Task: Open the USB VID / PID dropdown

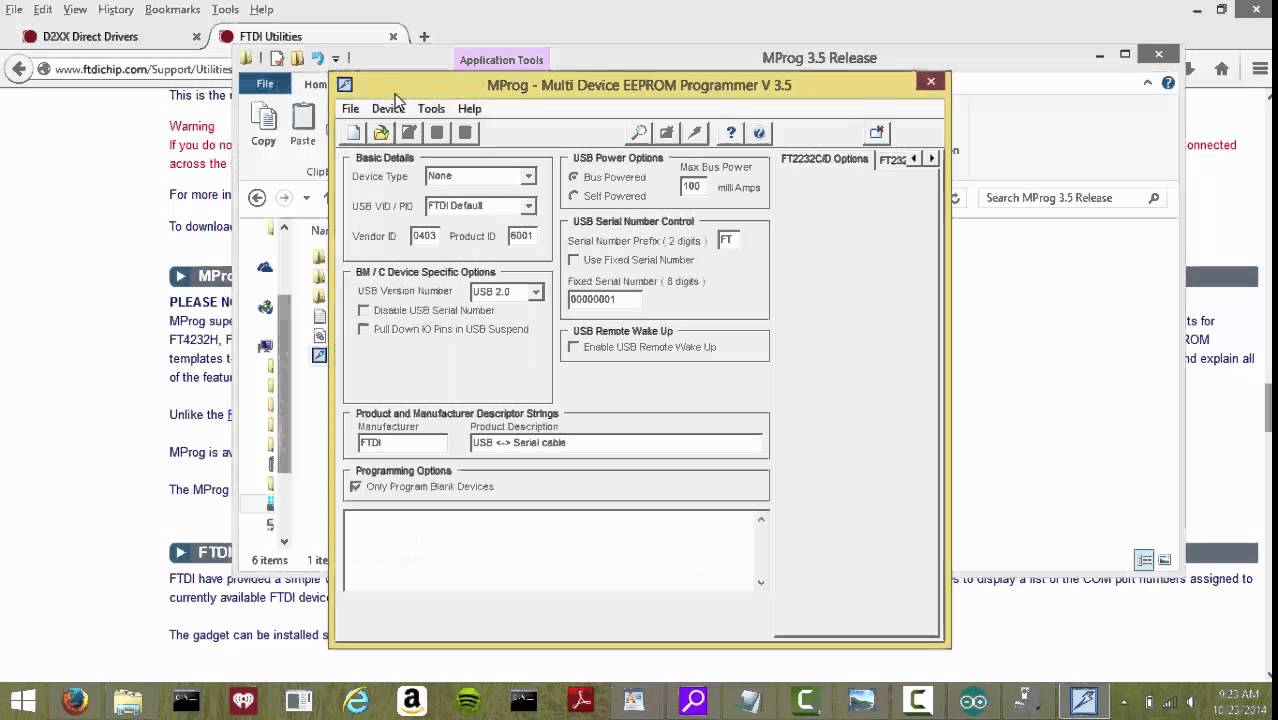Action: (x=528, y=206)
